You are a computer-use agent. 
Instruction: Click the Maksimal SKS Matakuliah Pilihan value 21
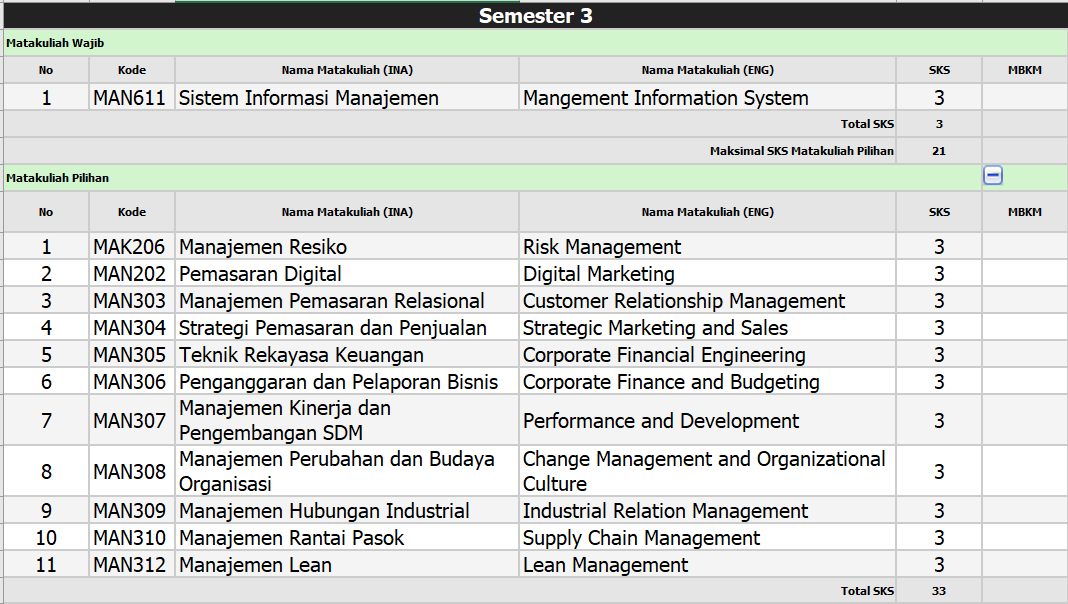pyautogui.click(x=939, y=151)
